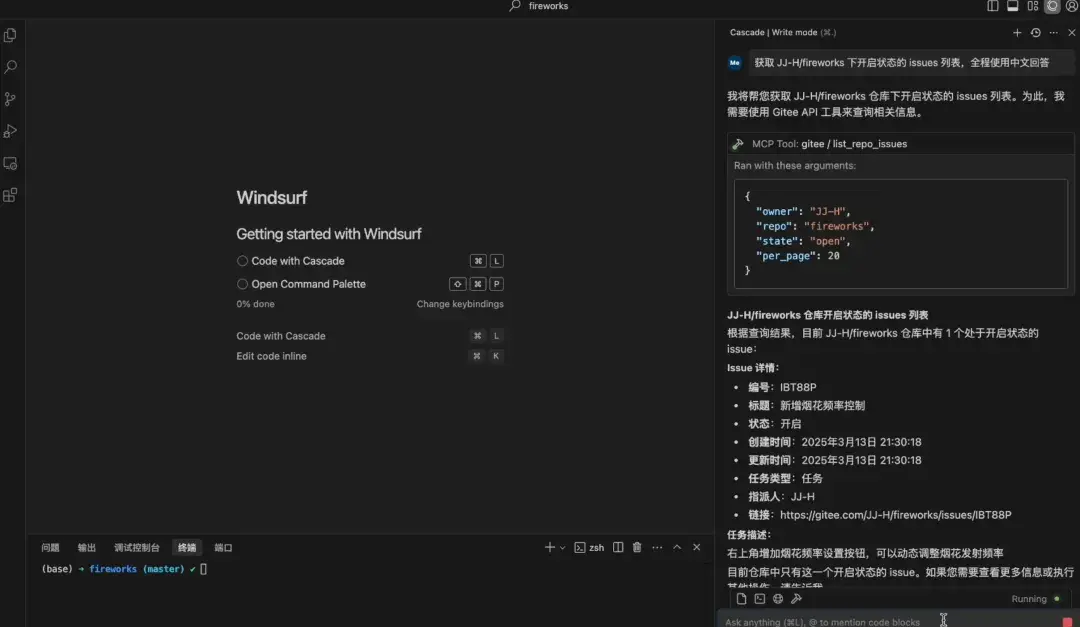1080x627 pixels.
Task: Open Remote Explorer view in activity bar
Action: [10, 163]
